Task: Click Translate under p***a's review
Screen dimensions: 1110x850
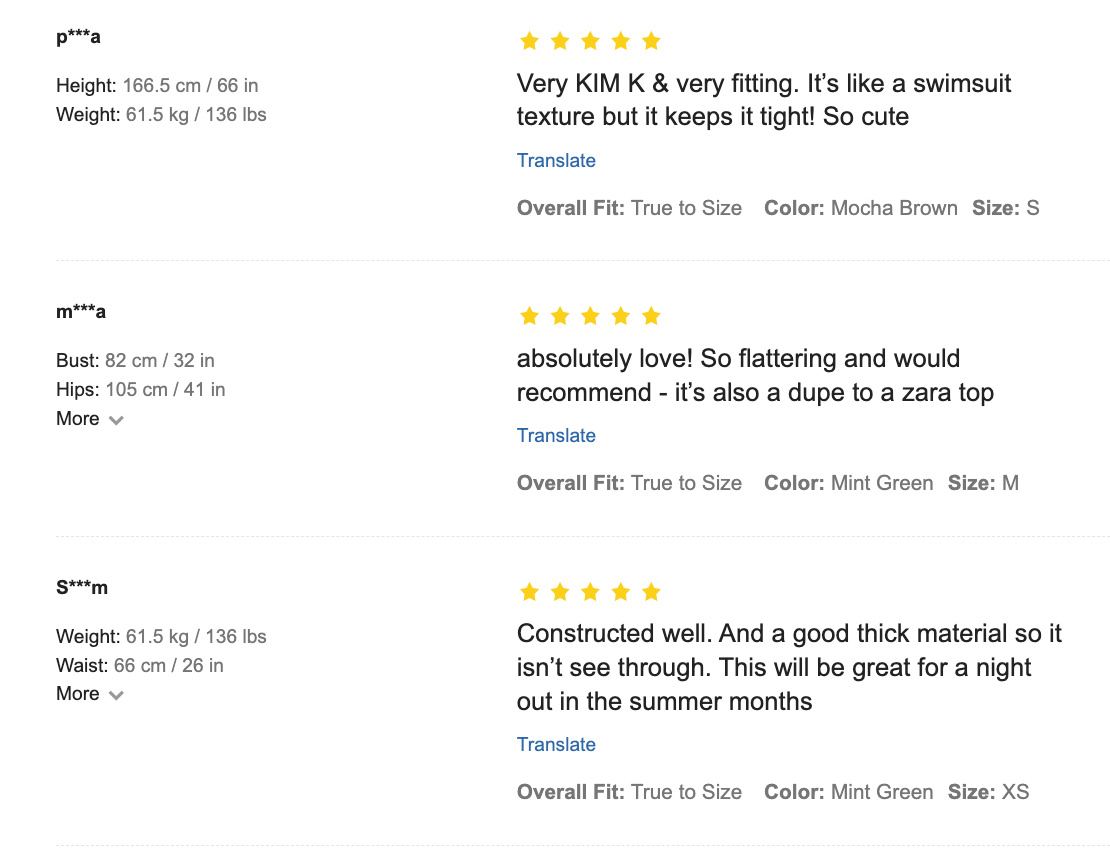Action: point(556,161)
